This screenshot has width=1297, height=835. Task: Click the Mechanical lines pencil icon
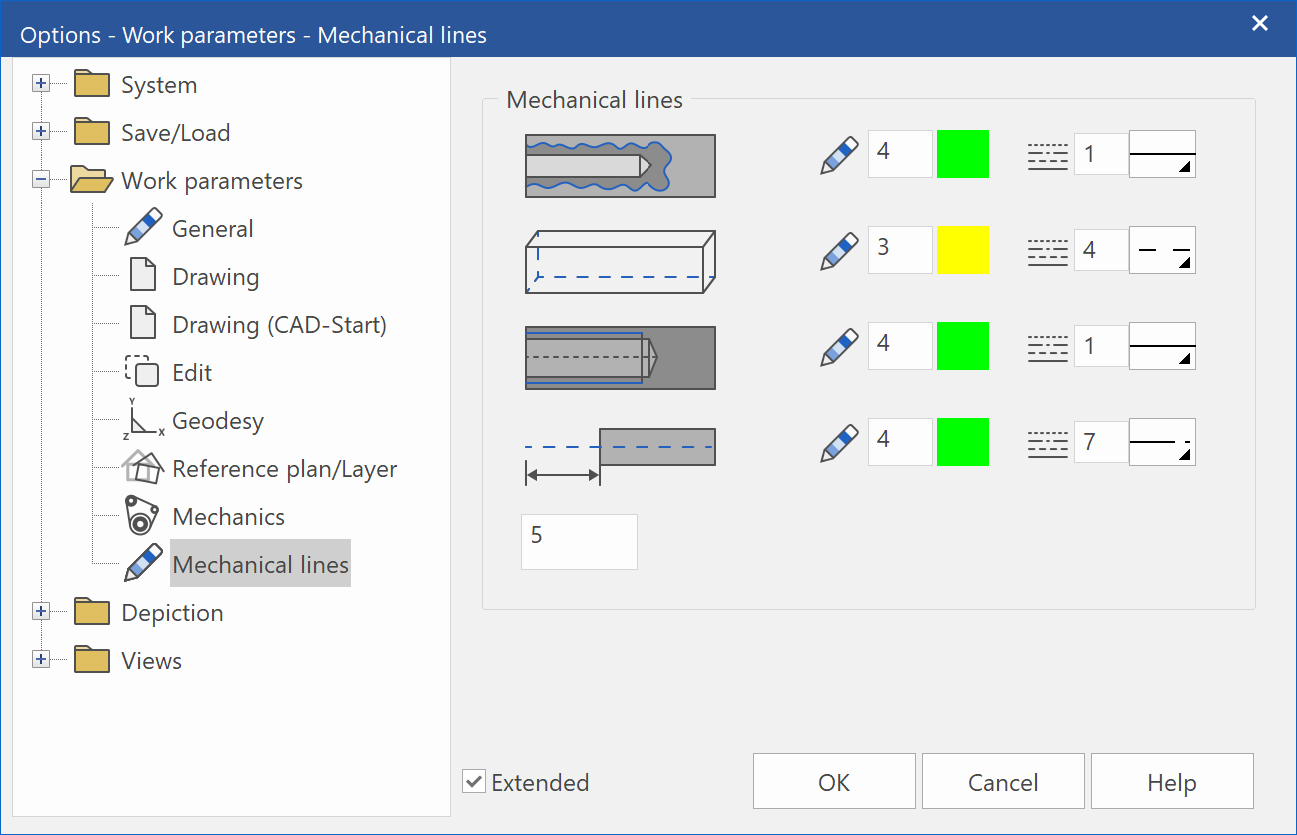click(143, 564)
